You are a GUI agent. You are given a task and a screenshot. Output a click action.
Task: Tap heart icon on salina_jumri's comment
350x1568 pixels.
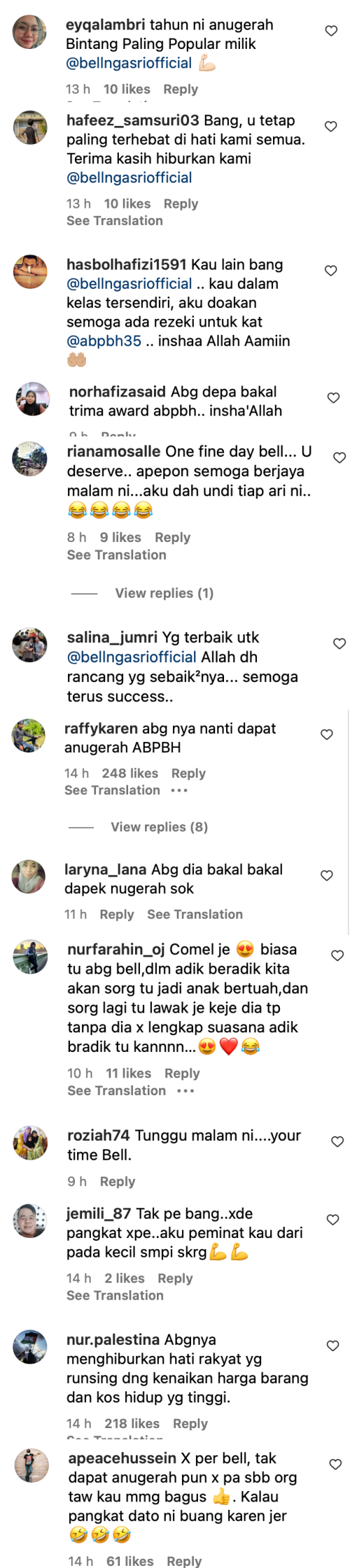339,643
